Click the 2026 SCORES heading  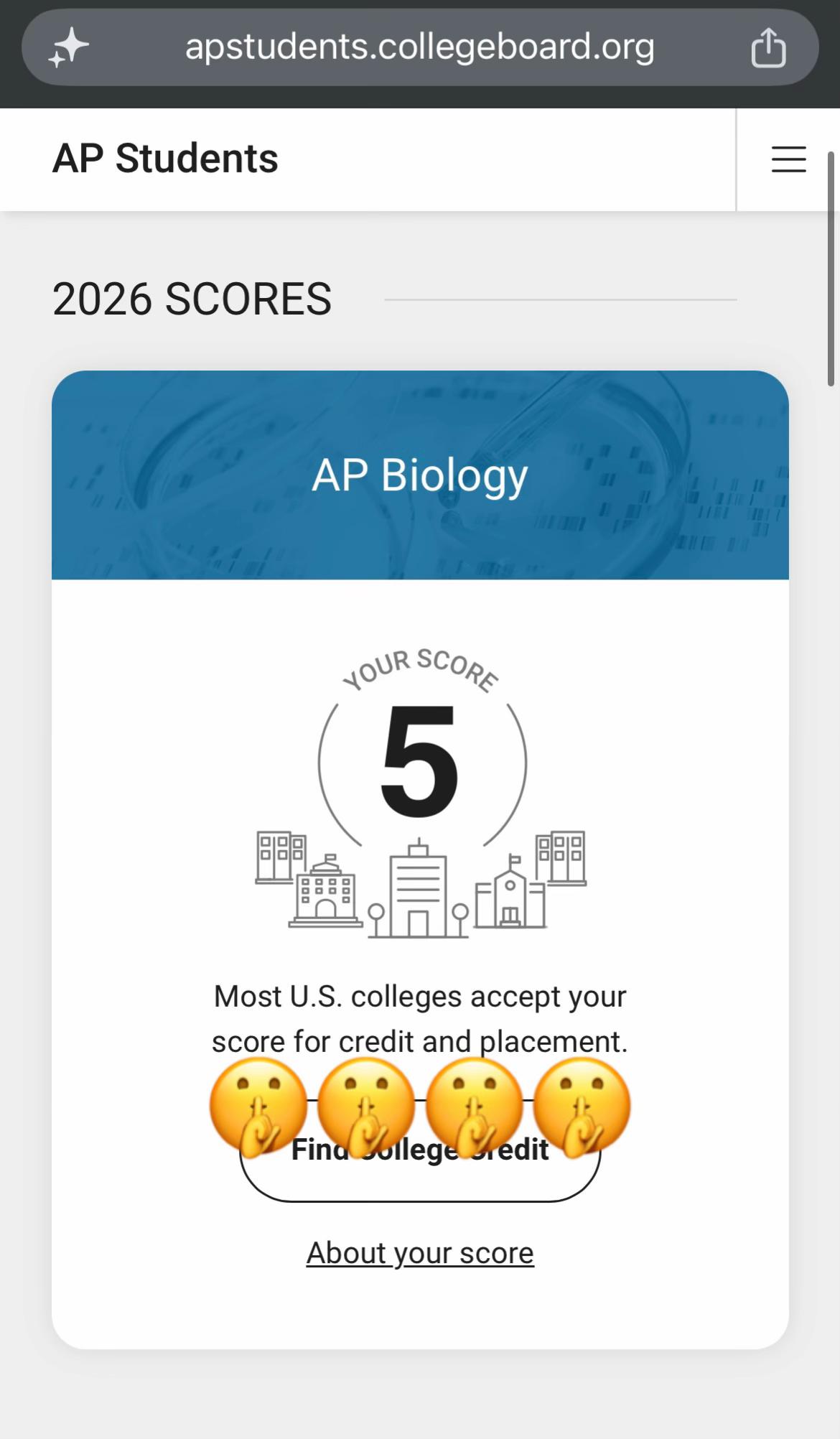[192, 299]
